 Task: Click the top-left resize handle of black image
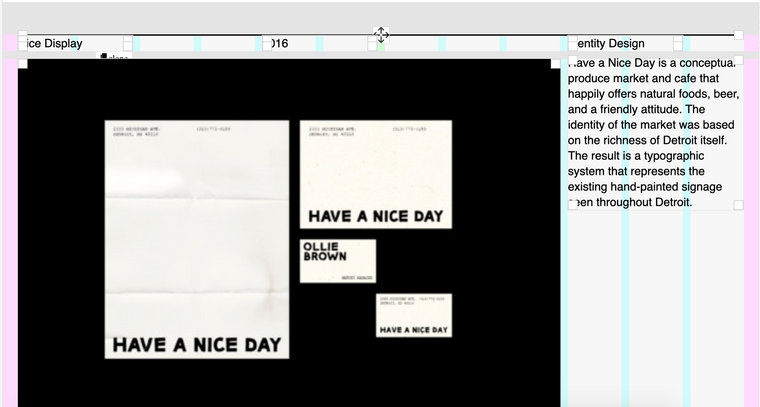(23, 64)
